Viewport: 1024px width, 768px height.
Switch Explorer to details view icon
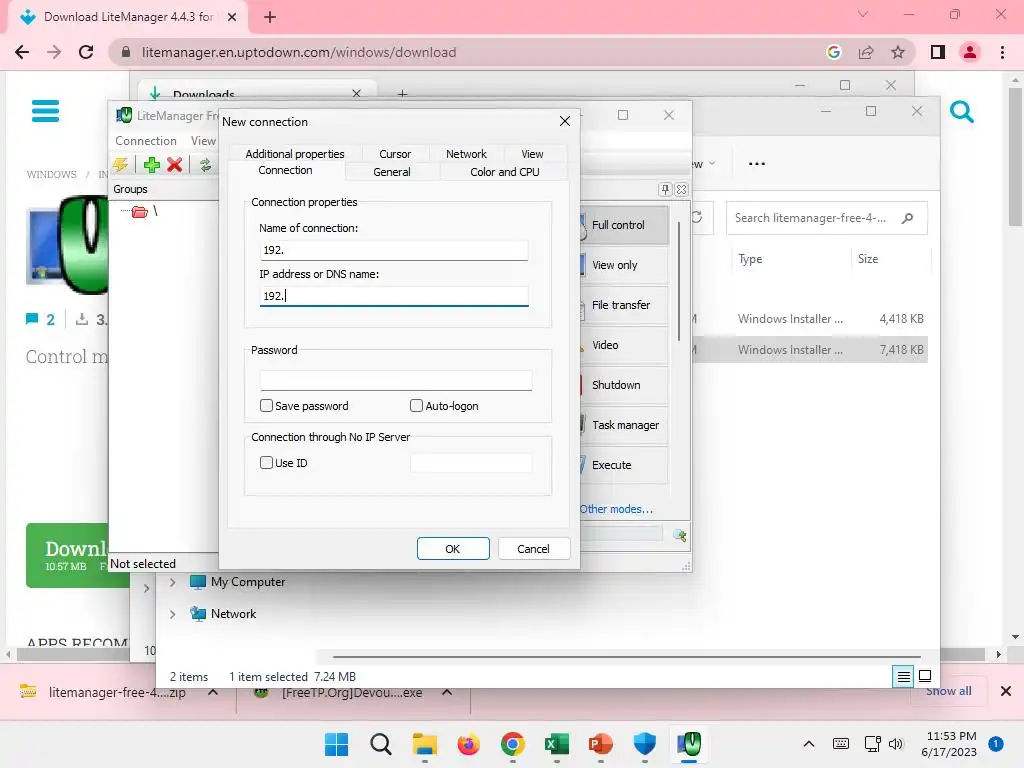pos(903,677)
